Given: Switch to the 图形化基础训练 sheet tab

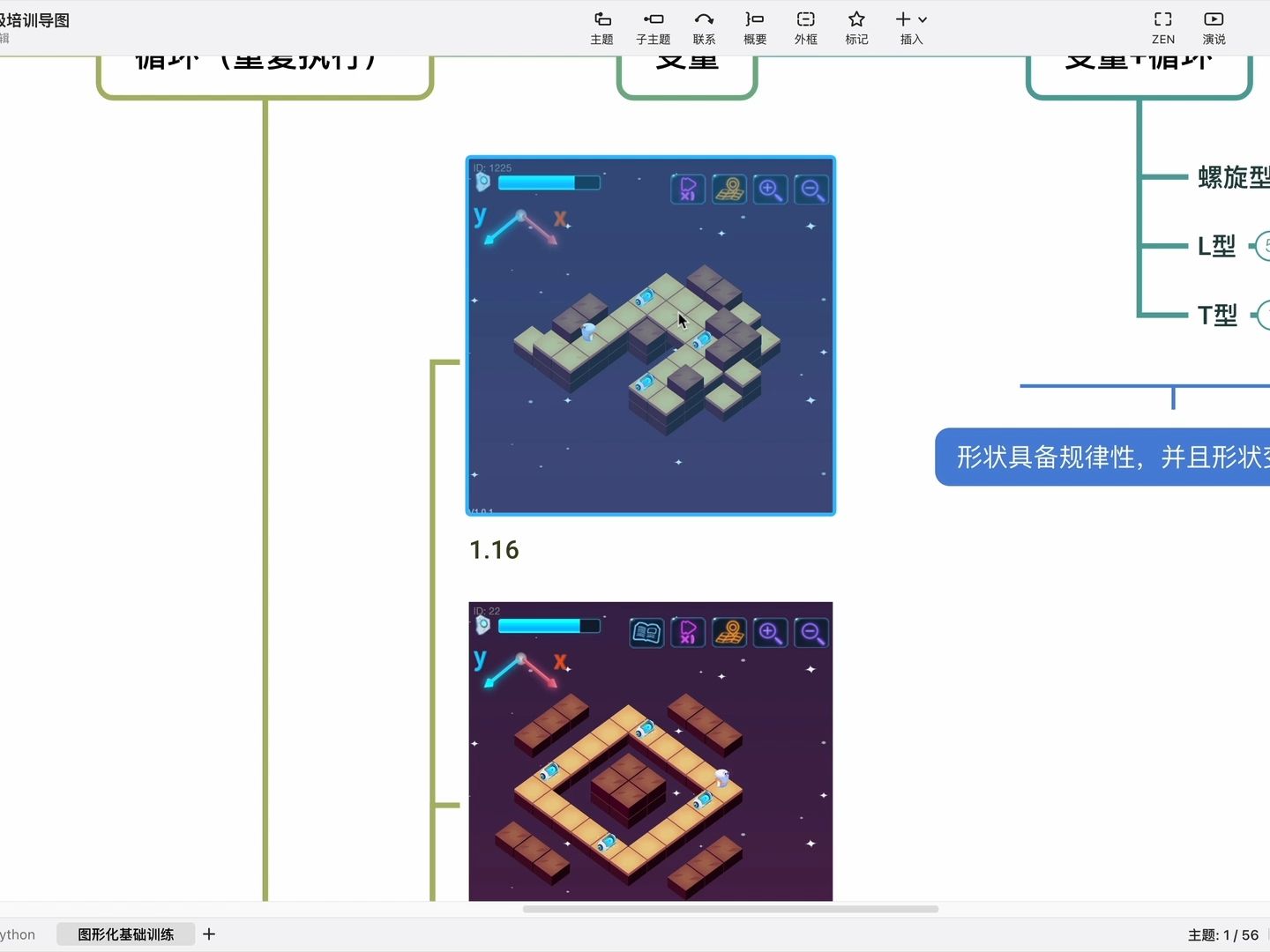Looking at the screenshot, I should pyautogui.click(x=125, y=934).
